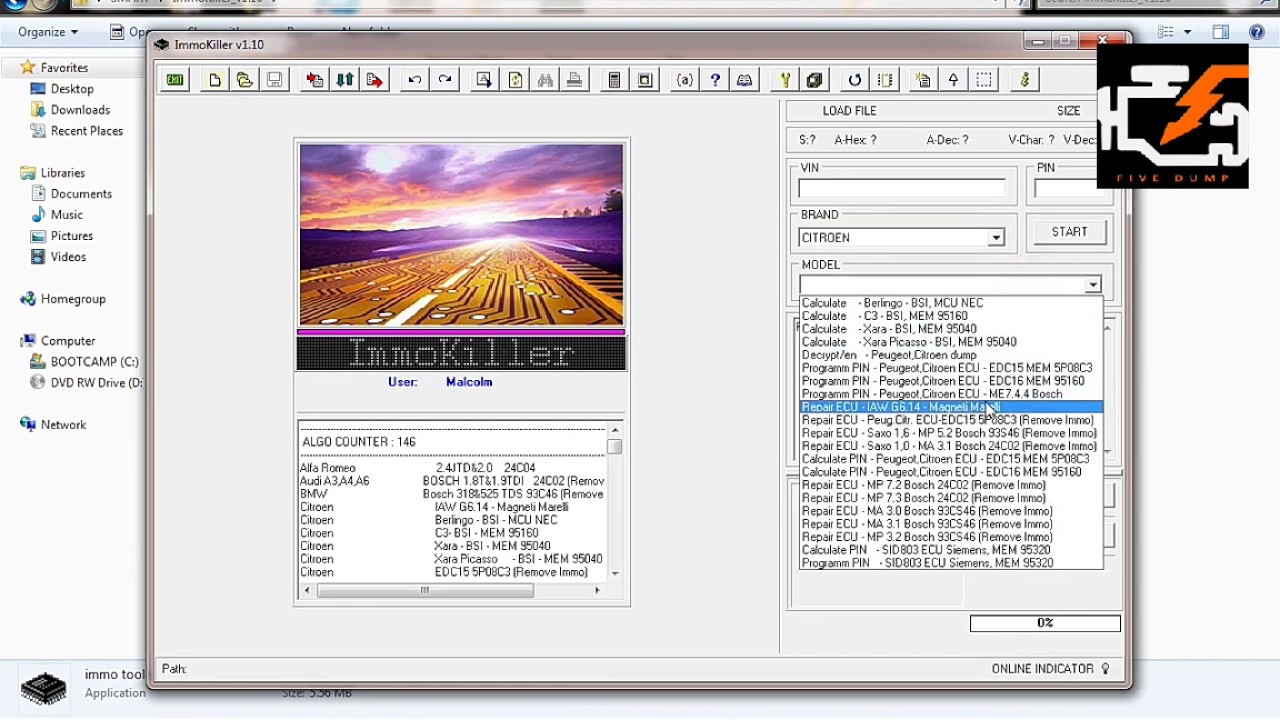Select Repair ECU - Saxo 1,6 MP 5.2 Bosch
Viewport: 1280px width, 720px height.
pos(951,433)
